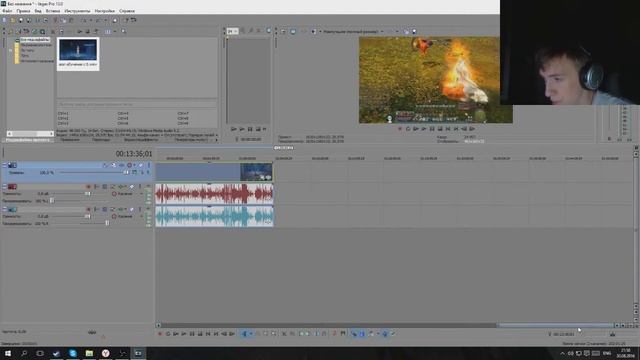
Task: Open Views dropdown arrow in Project Media
Action: click(x=115, y=31)
